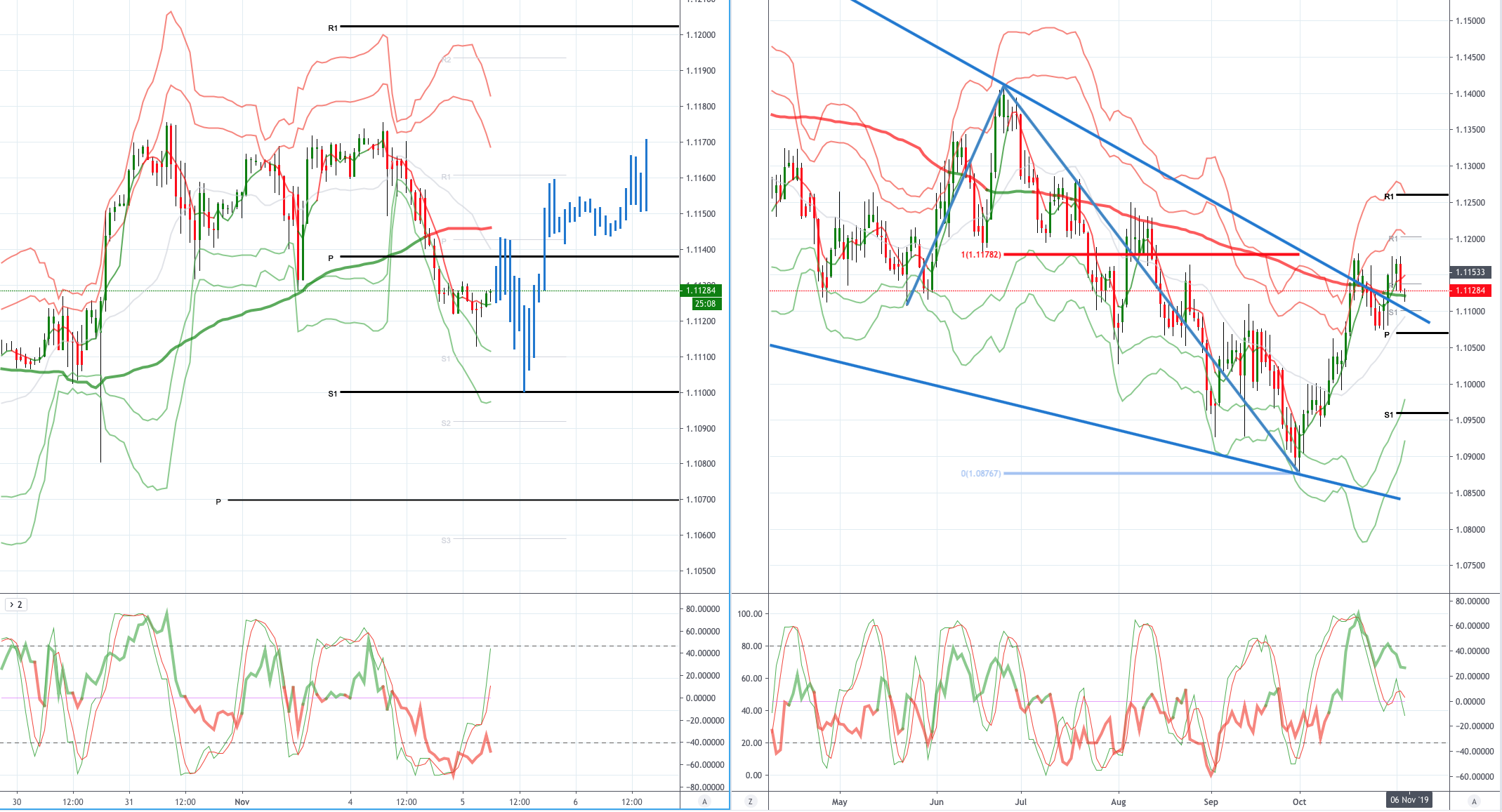Click the Nov label on left time axis
Viewport: 1502px width, 812px height.
pyautogui.click(x=242, y=801)
